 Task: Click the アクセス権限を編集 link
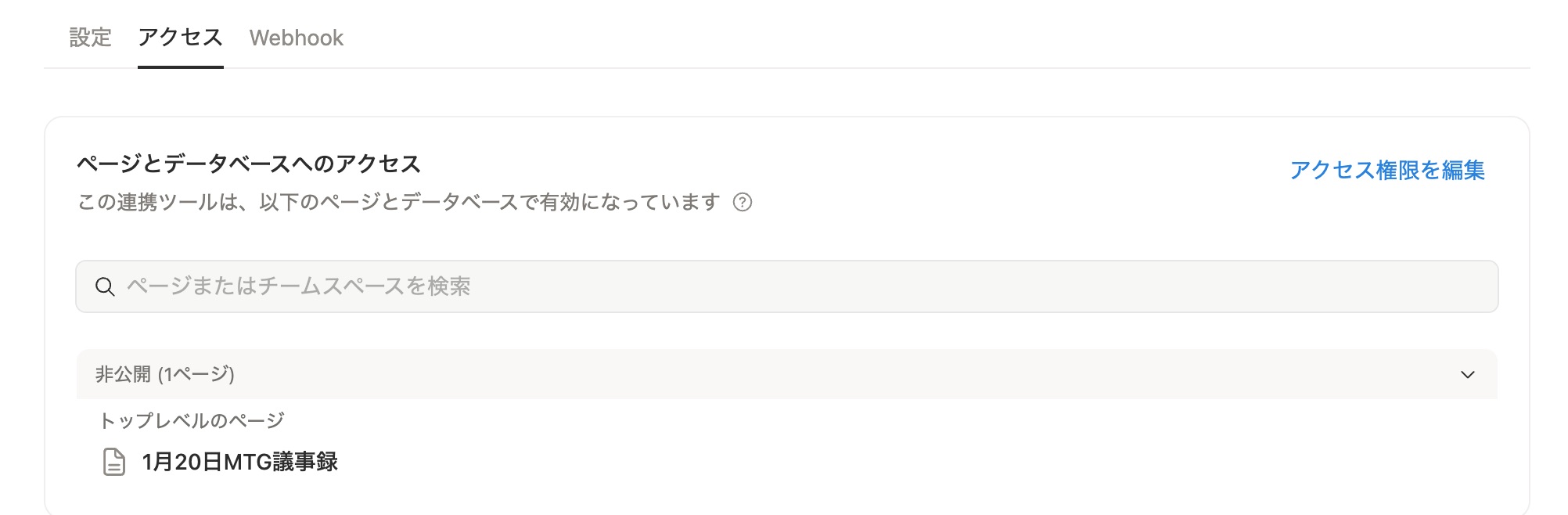coord(1386,170)
